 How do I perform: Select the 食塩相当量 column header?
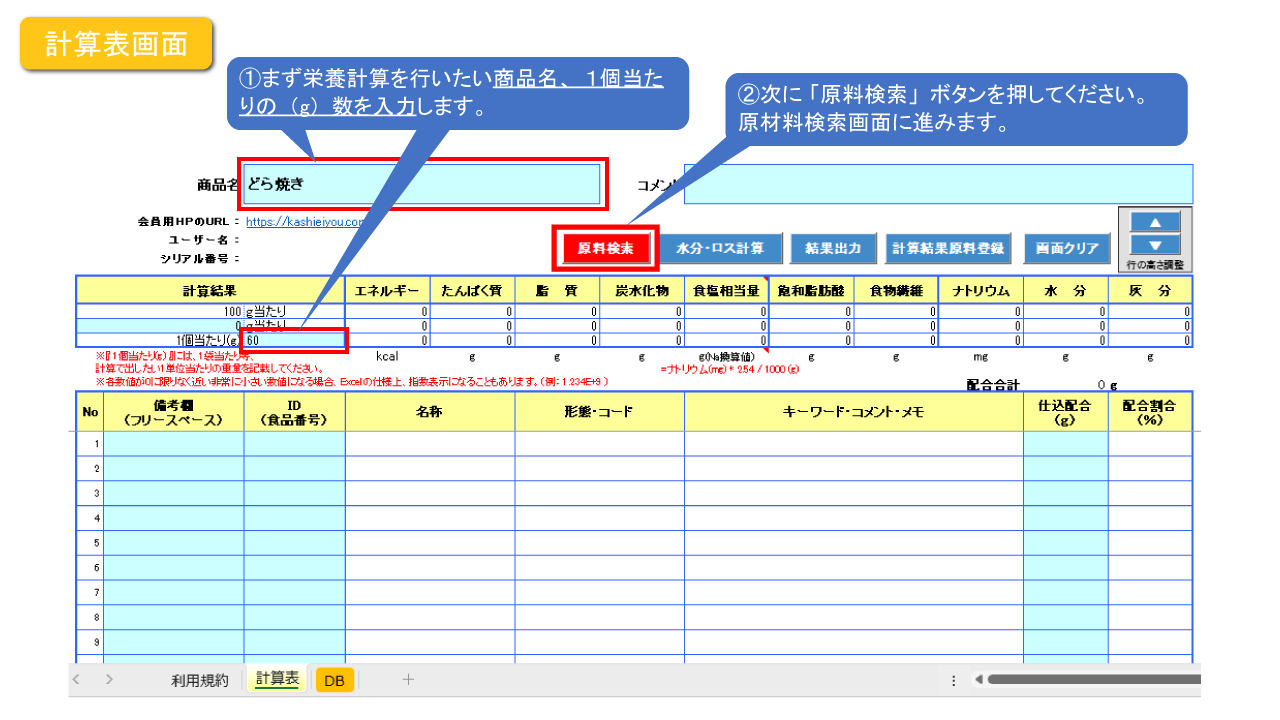pos(727,290)
